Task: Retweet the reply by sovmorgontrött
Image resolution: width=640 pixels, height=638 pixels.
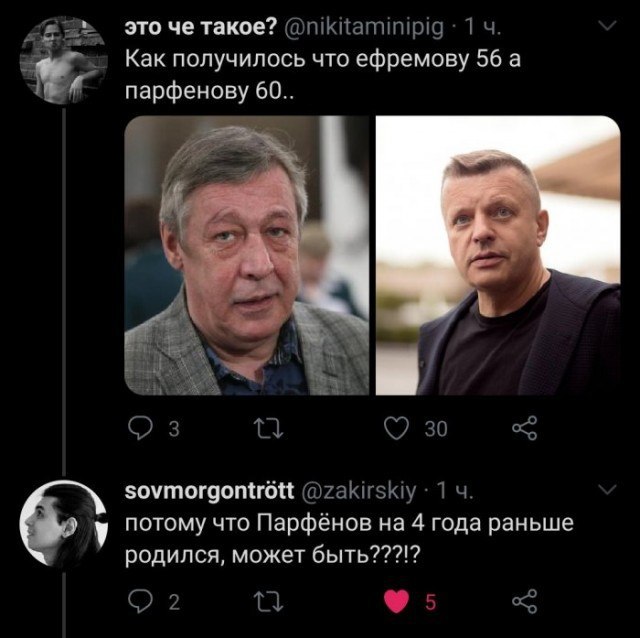Action: [x=268, y=602]
